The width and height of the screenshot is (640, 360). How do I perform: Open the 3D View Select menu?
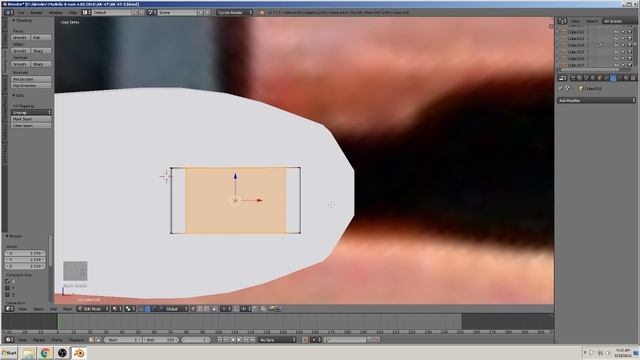point(38,309)
